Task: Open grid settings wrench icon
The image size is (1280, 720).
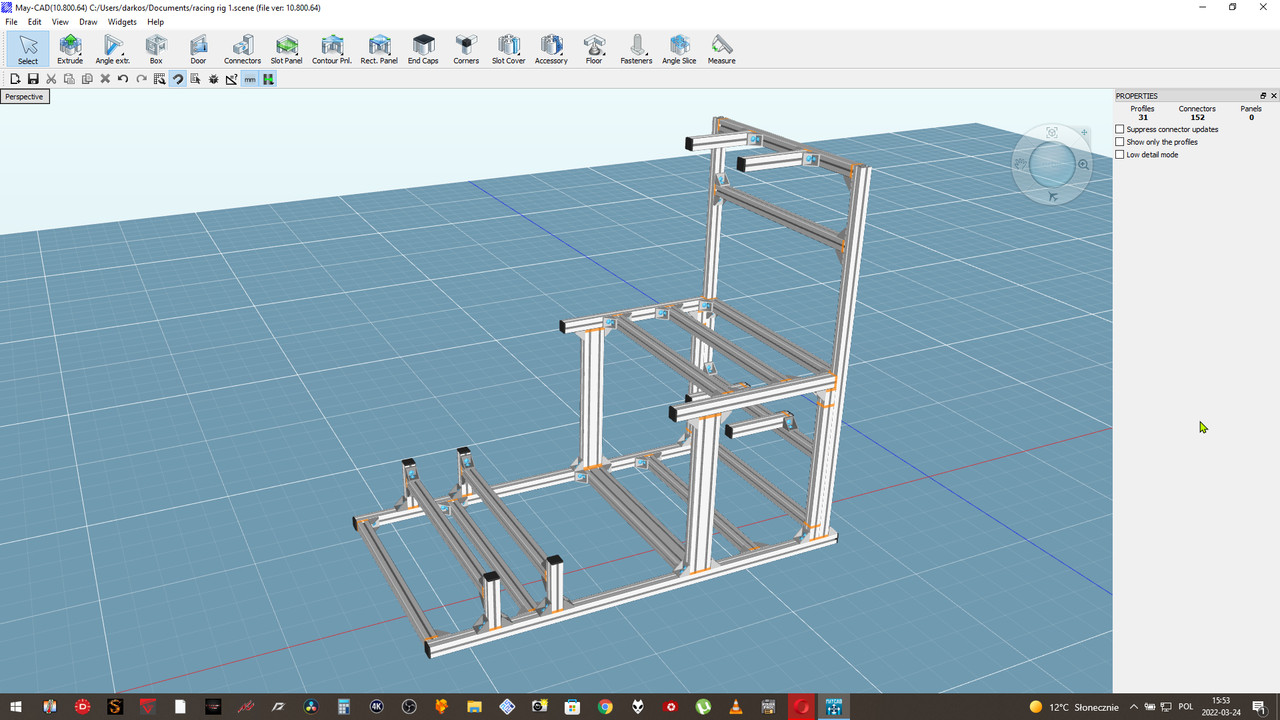Action: click(x=159, y=79)
